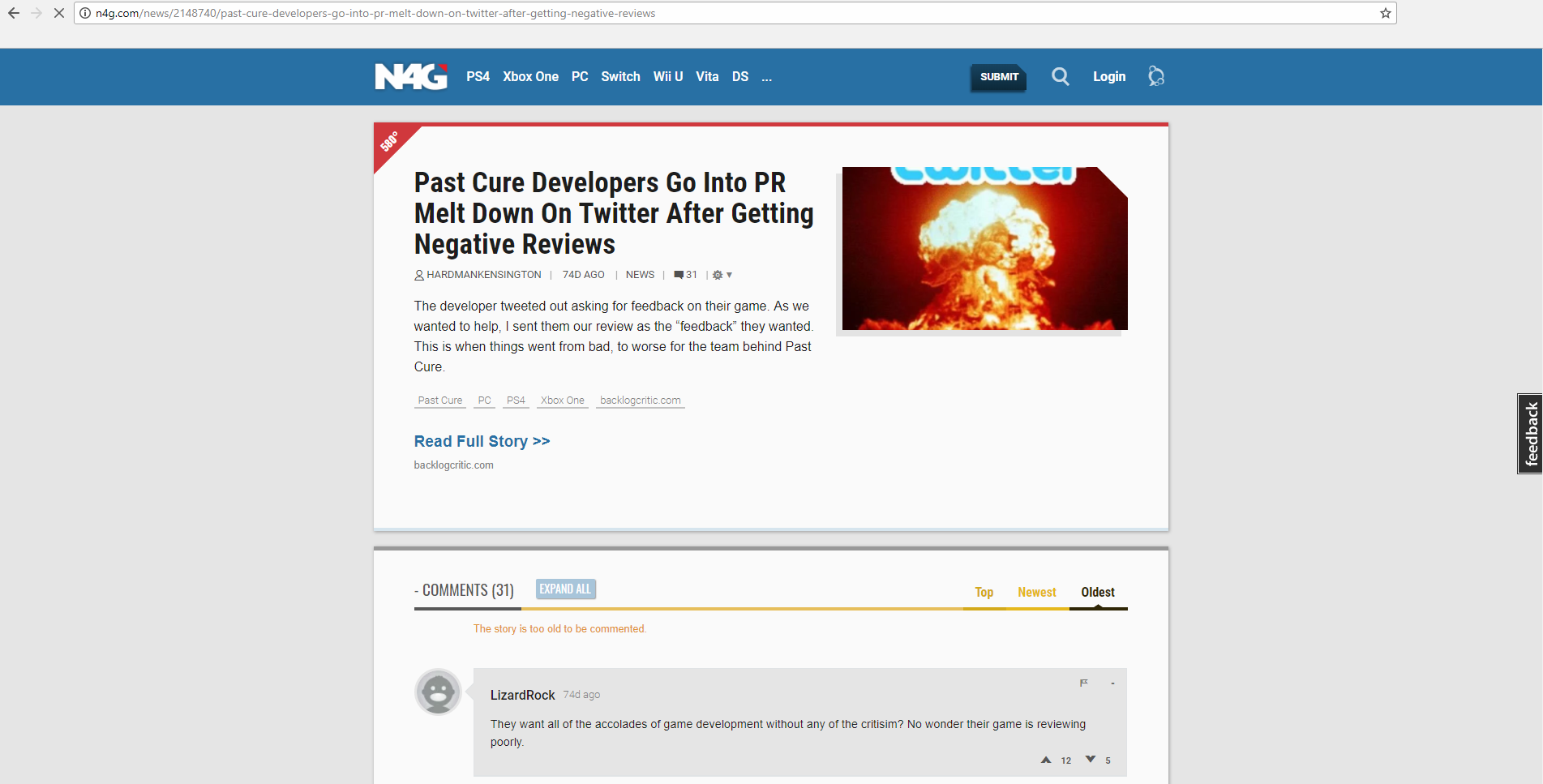This screenshot has width=1543, height=784.
Task: Open story settings gear dropdown
Action: pos(722,275)
